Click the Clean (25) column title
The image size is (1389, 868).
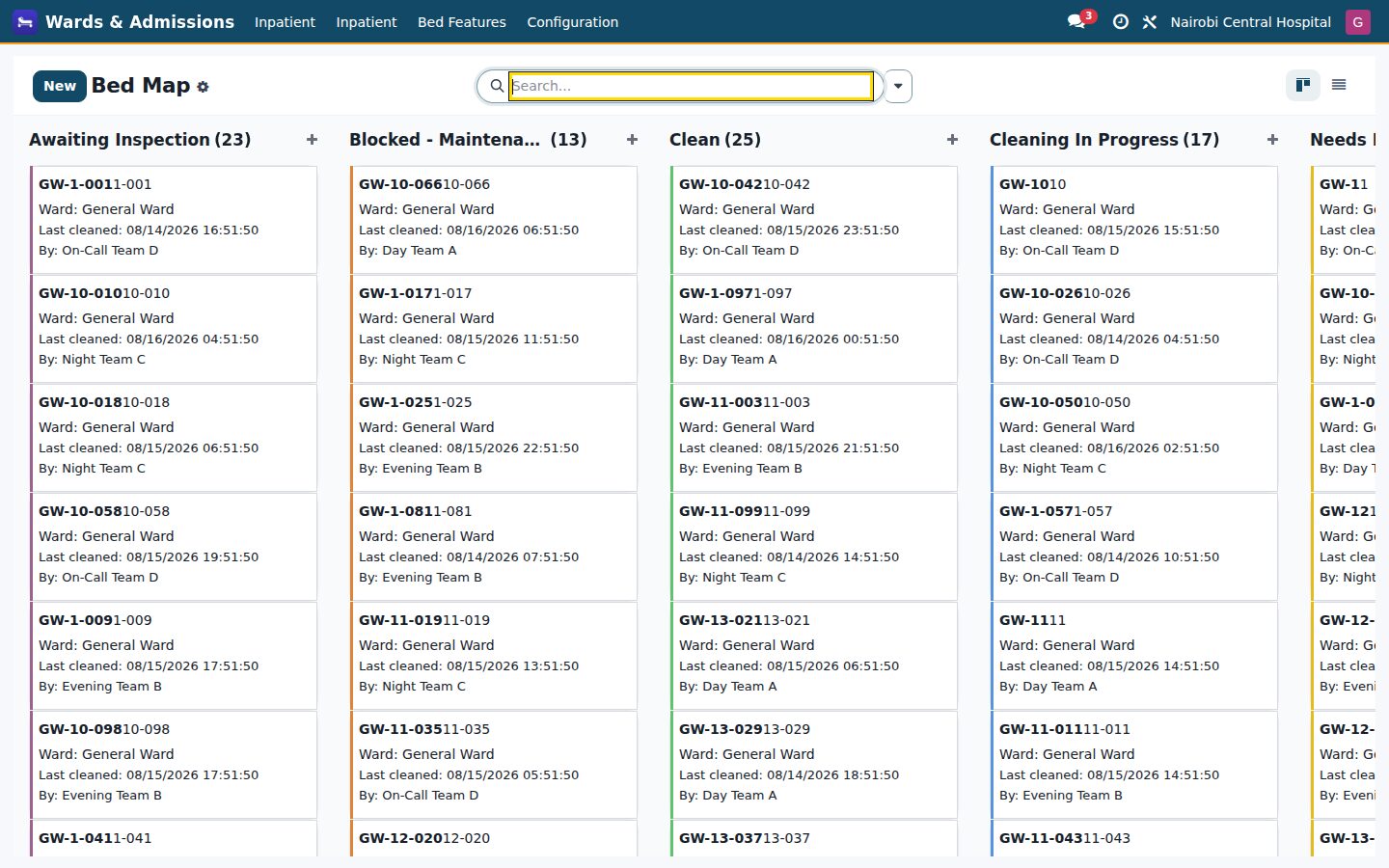coord(715,140)
